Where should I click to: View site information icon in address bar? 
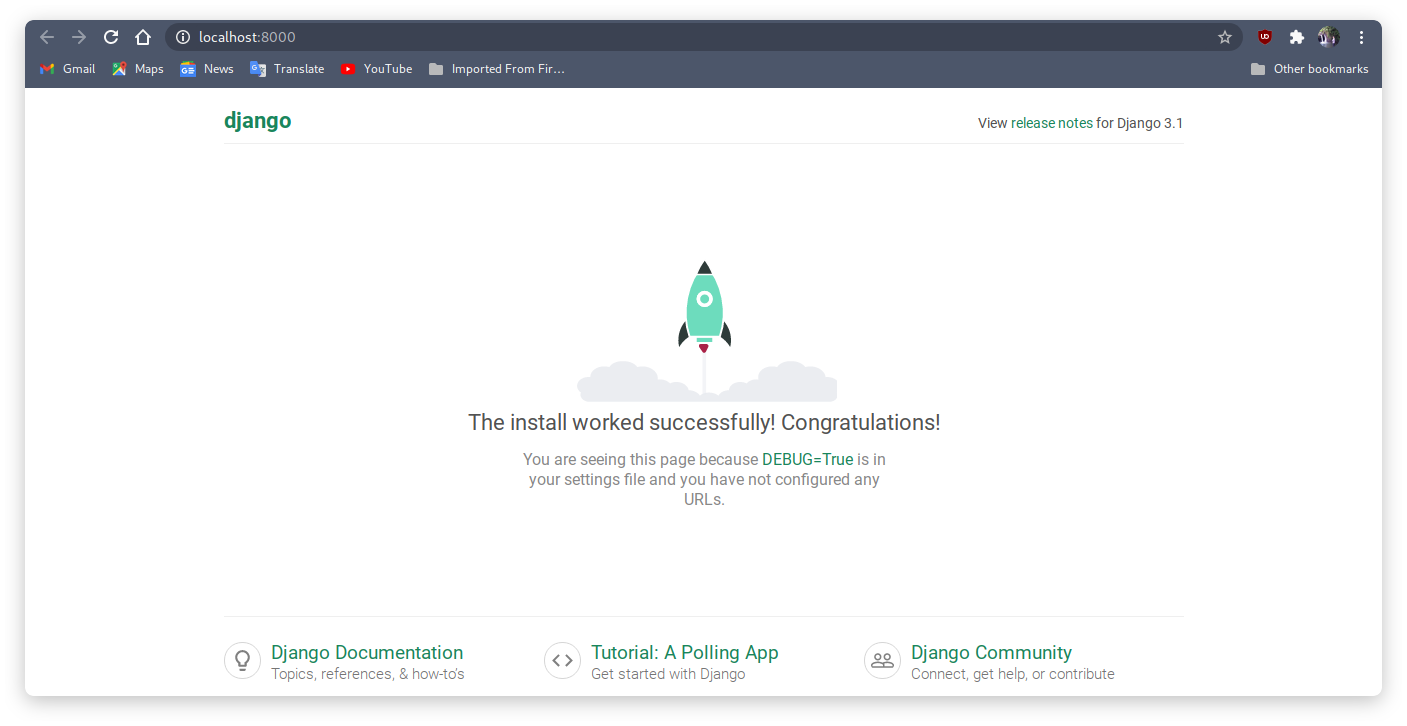(x=183, y=37)
